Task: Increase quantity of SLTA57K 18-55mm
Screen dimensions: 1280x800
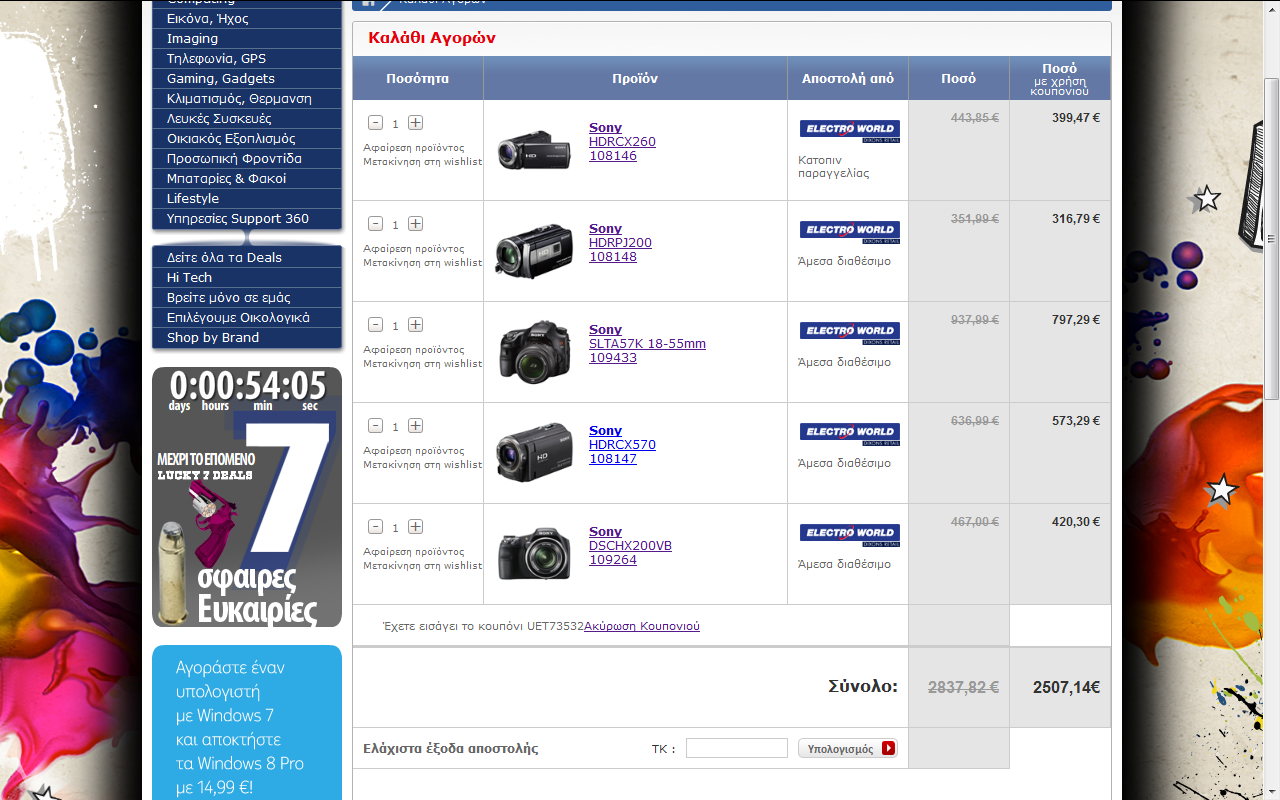Action: 415,325
